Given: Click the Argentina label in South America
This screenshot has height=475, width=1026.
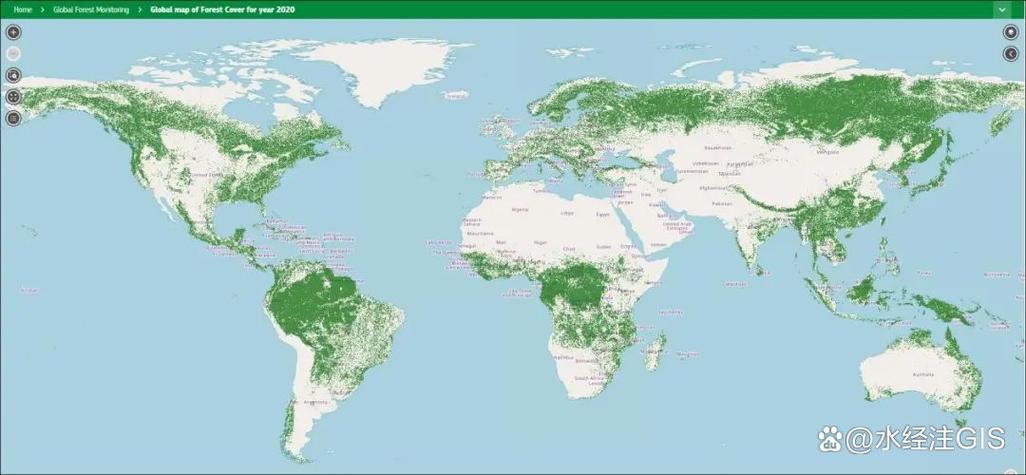Looking at the screenshot, I should [x=316, y=402].
